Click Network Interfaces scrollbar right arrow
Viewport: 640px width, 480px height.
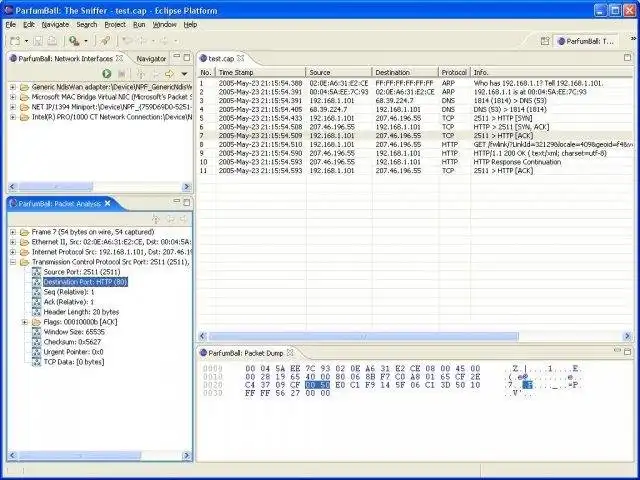click(x=187, y=187)
